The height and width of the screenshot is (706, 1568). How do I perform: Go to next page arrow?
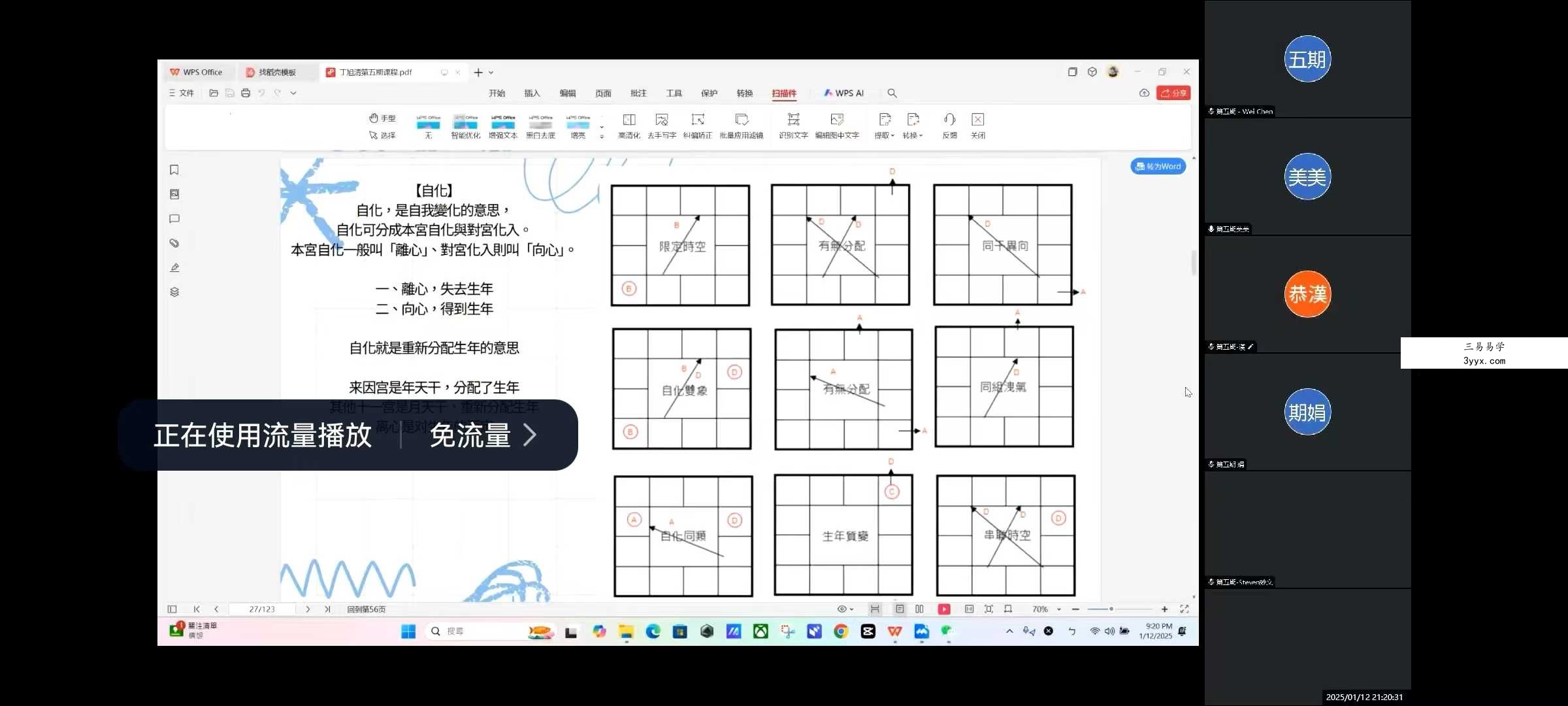pos(308,609)
